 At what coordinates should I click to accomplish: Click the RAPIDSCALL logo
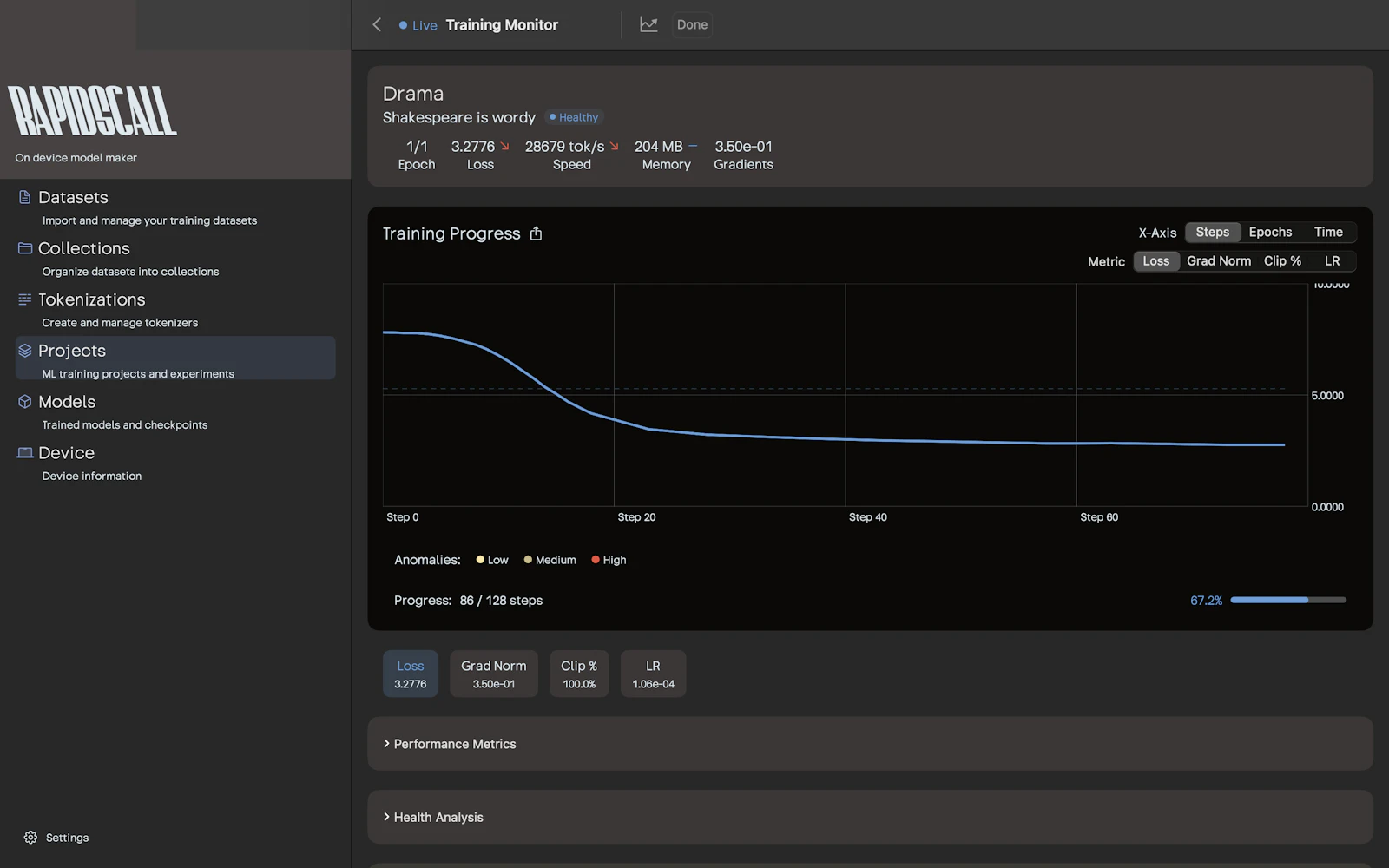coord(93,110)
